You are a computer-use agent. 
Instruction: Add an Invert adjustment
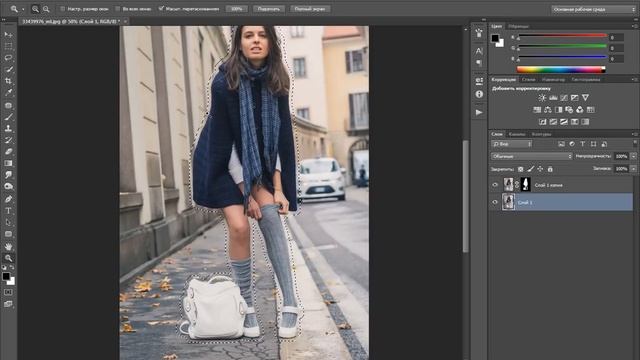(x=542, y=122)
